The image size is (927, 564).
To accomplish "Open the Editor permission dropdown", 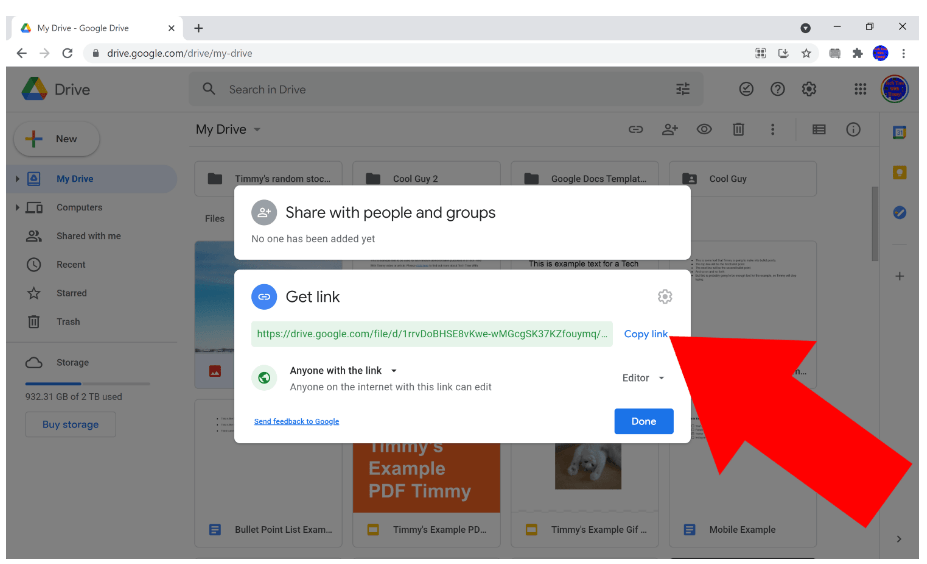I will (643, 378).
